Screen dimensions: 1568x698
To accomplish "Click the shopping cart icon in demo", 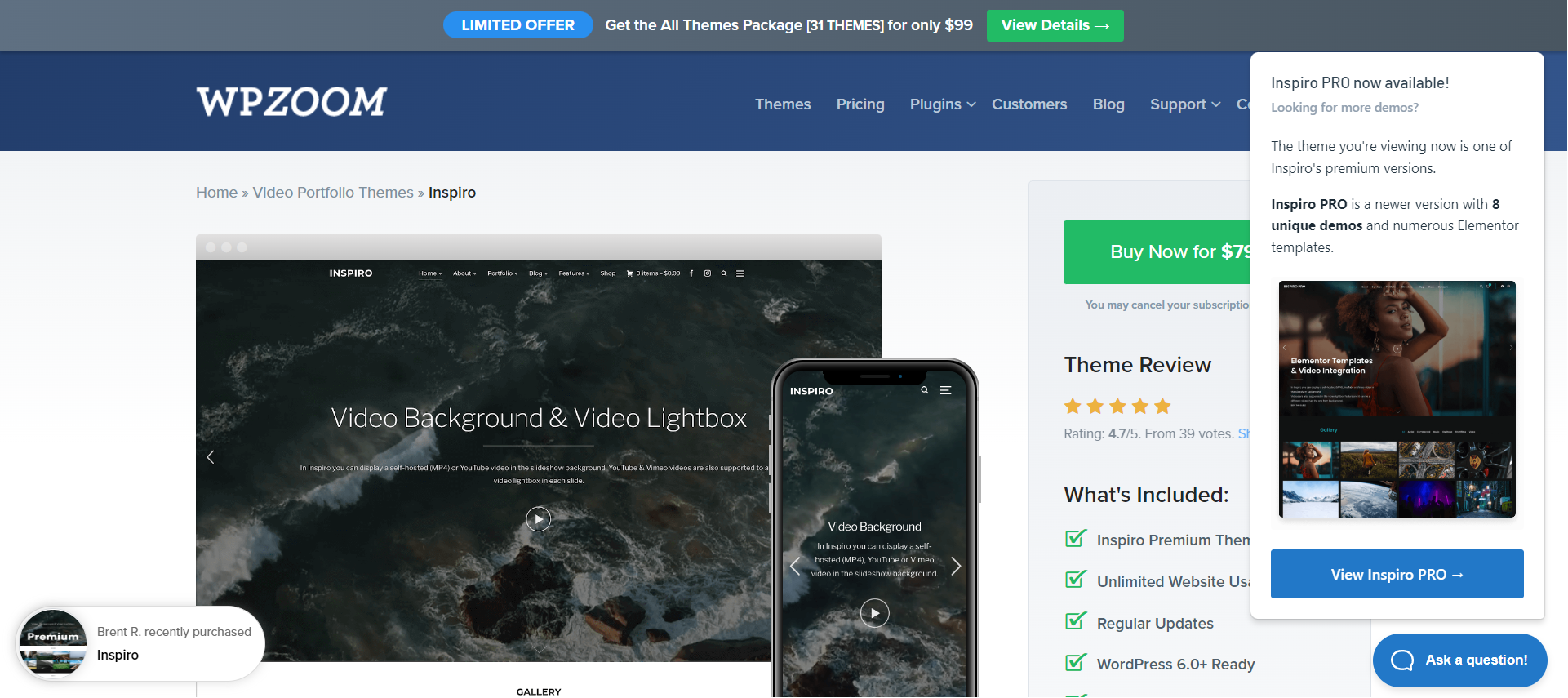I will (x=629, y=273).
